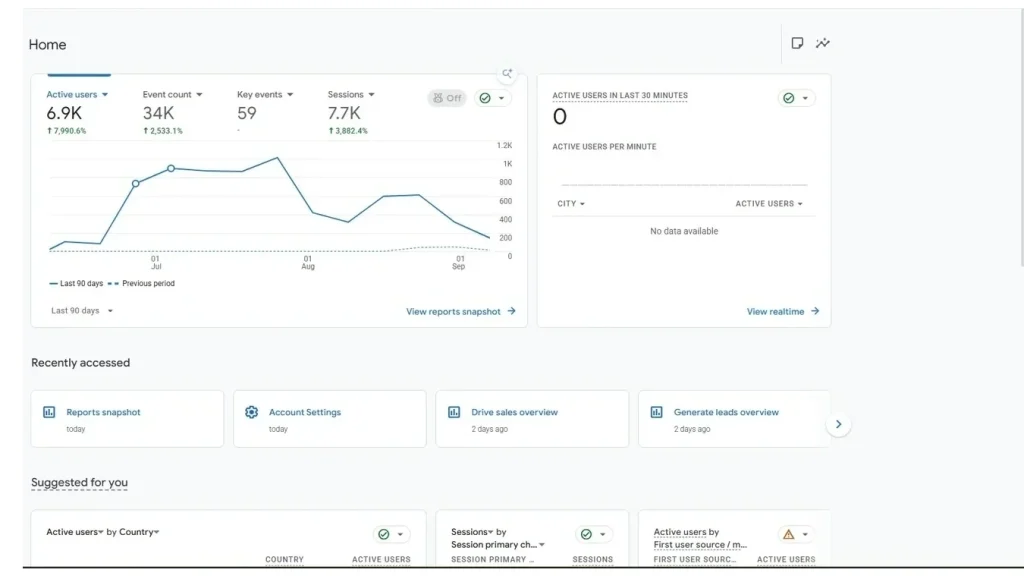Open the Reports snapshot recent card

point(127,419)
